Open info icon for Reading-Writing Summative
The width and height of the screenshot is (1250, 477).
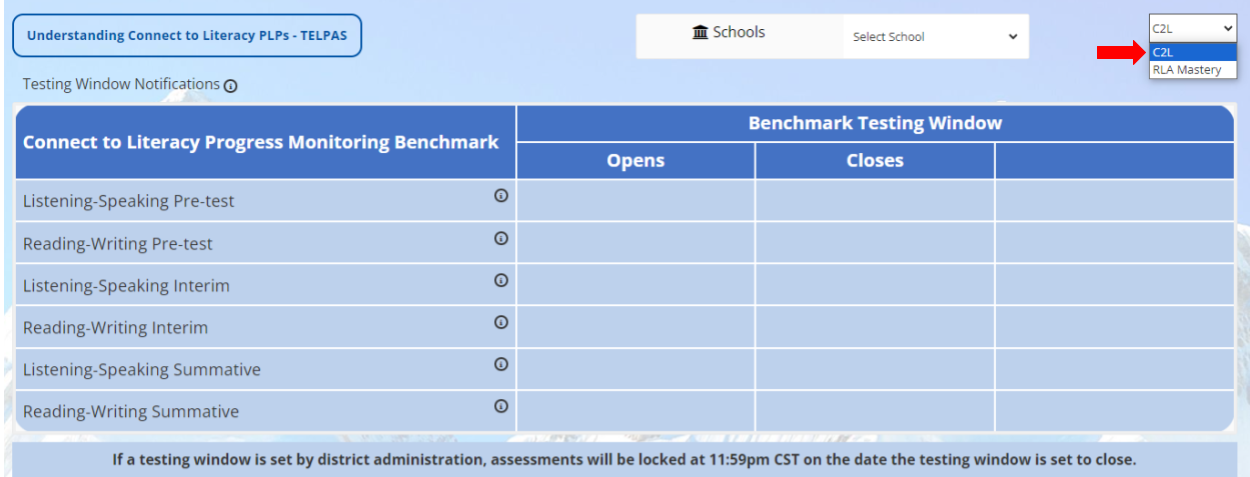tap(501, 406)
